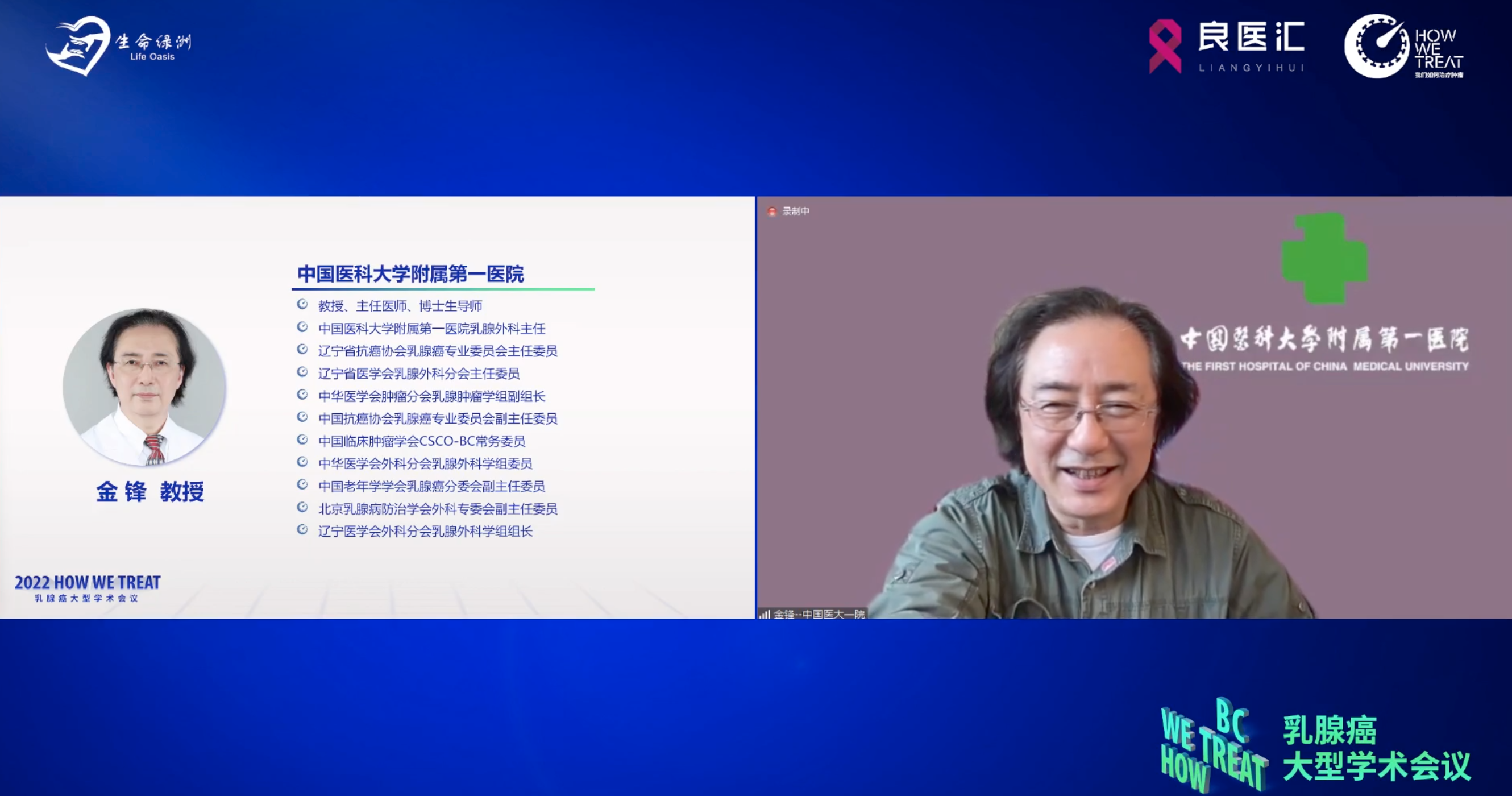This screenshot has height=796, width=1512.
Task: Click the 中国医科大学附属第一医院 slide heading
Action: (410, 274)
